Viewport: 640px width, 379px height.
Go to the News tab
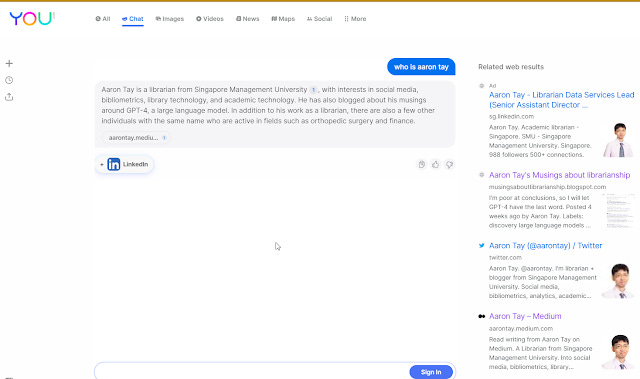pos(247,19)
